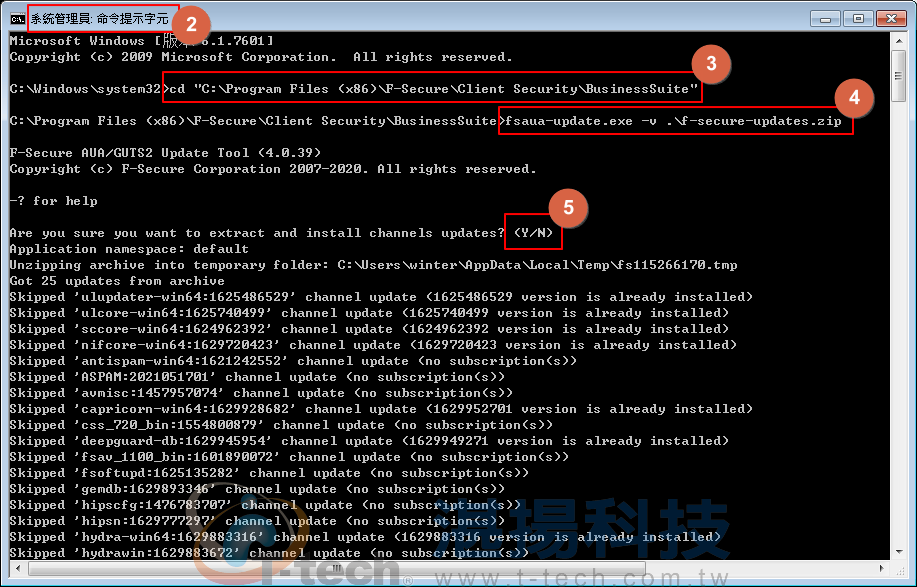917x587 pixels.
Task: Click the 'hydrawin:1629883672' skipped line
Action: [269, 553]
